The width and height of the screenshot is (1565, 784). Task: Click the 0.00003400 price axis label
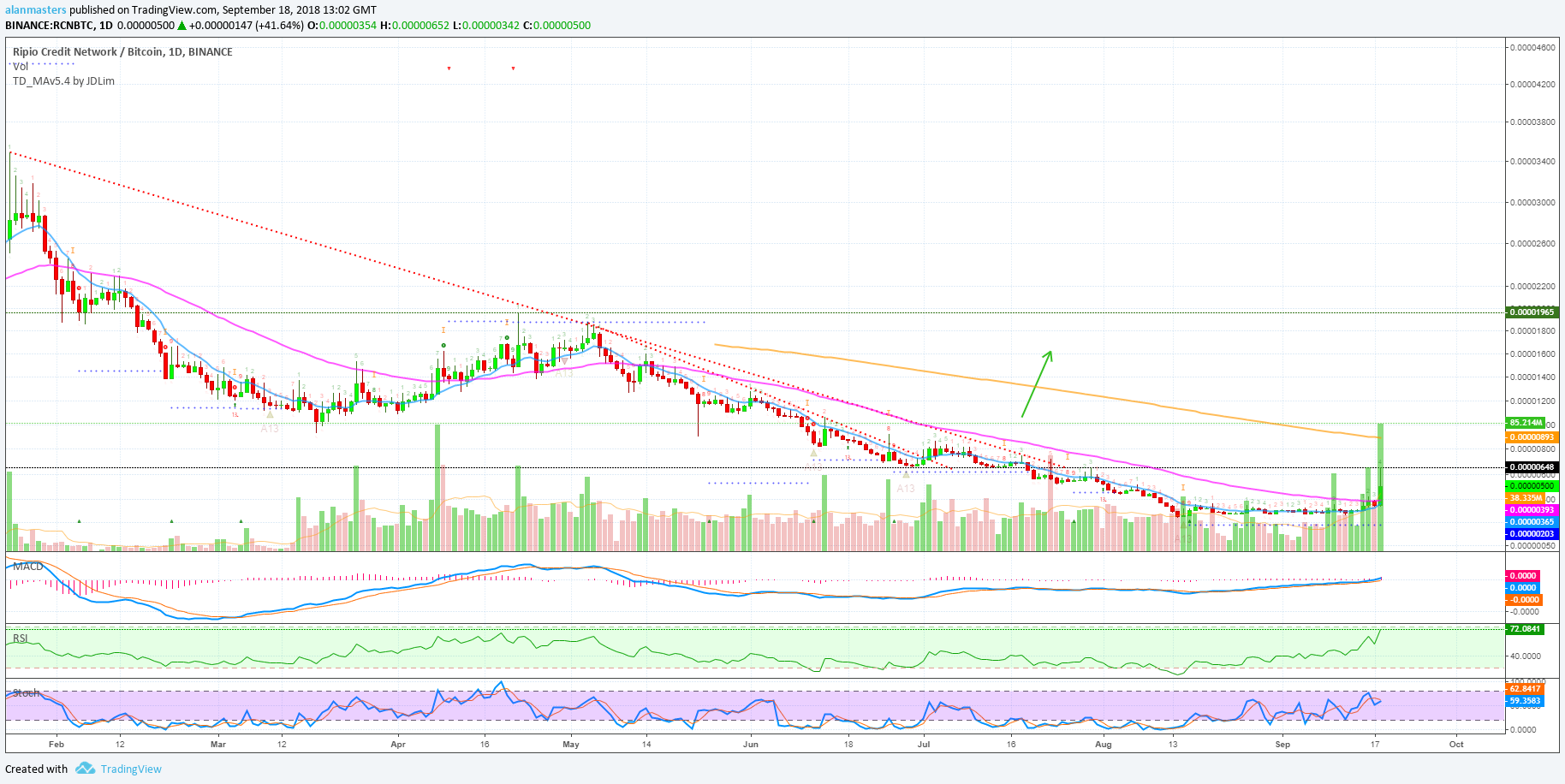point(1532,162)
